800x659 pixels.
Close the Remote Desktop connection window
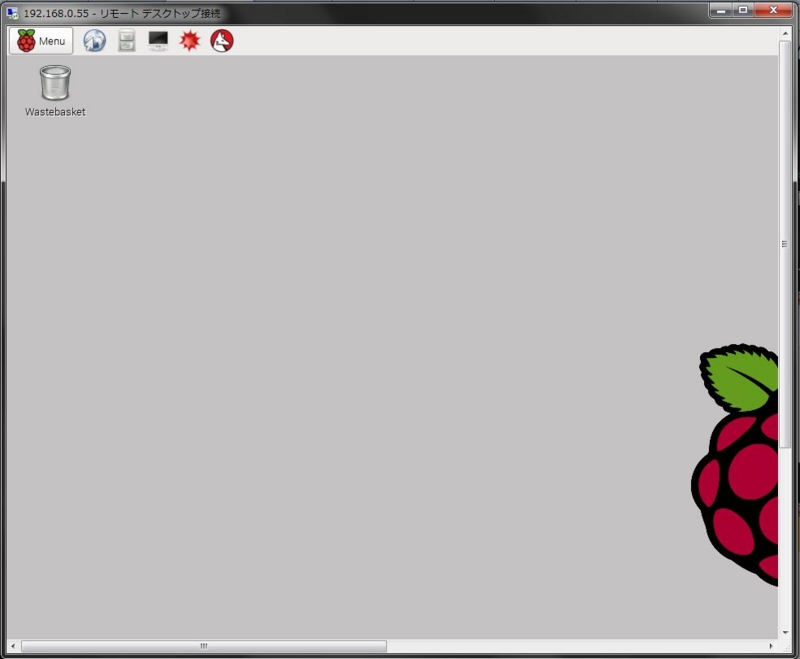click(773, 10)
